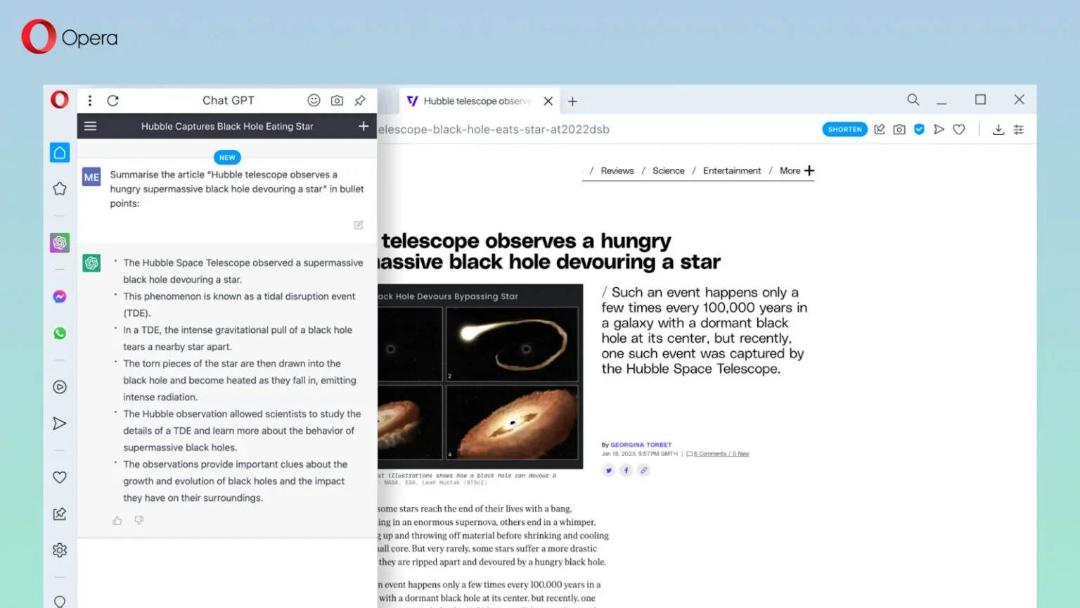Reload the Chat GPT panel
The image size is (1080, 608).
click(113, 101)
